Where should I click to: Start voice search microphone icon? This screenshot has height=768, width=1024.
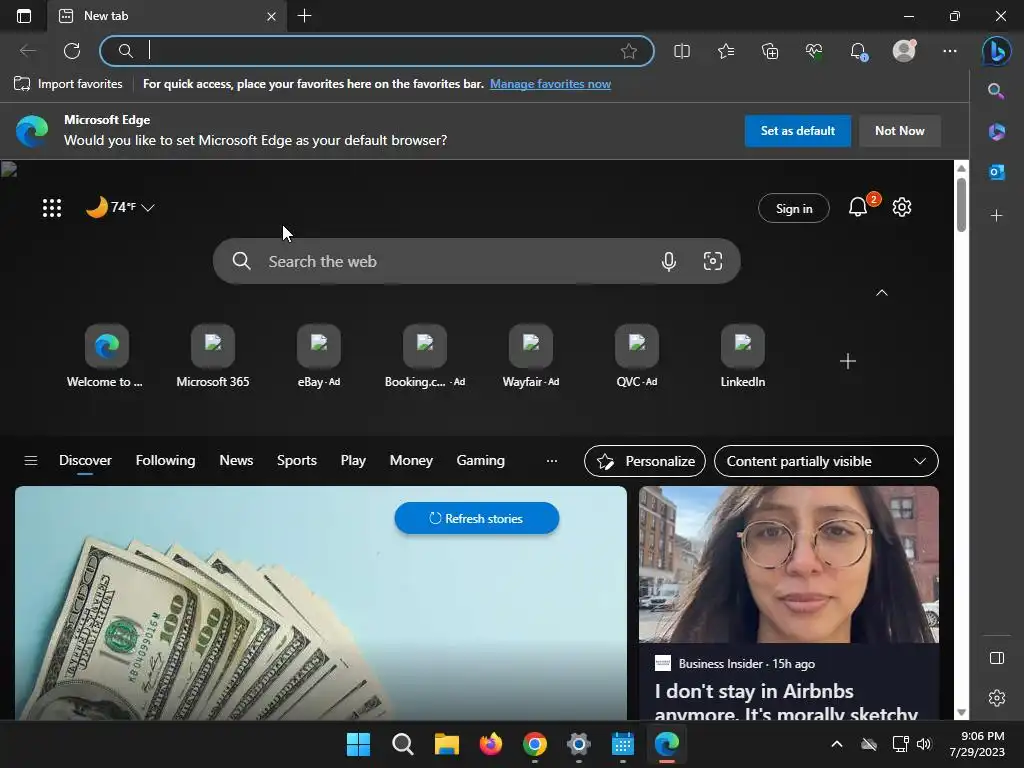[x=669, y=261]
